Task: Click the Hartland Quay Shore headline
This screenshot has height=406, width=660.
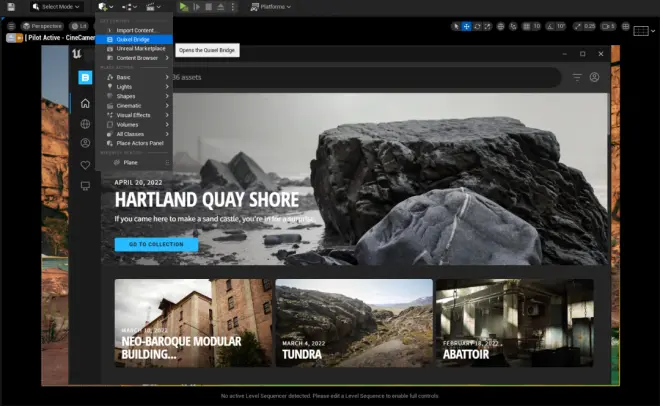Action: [x=207, y=200]
